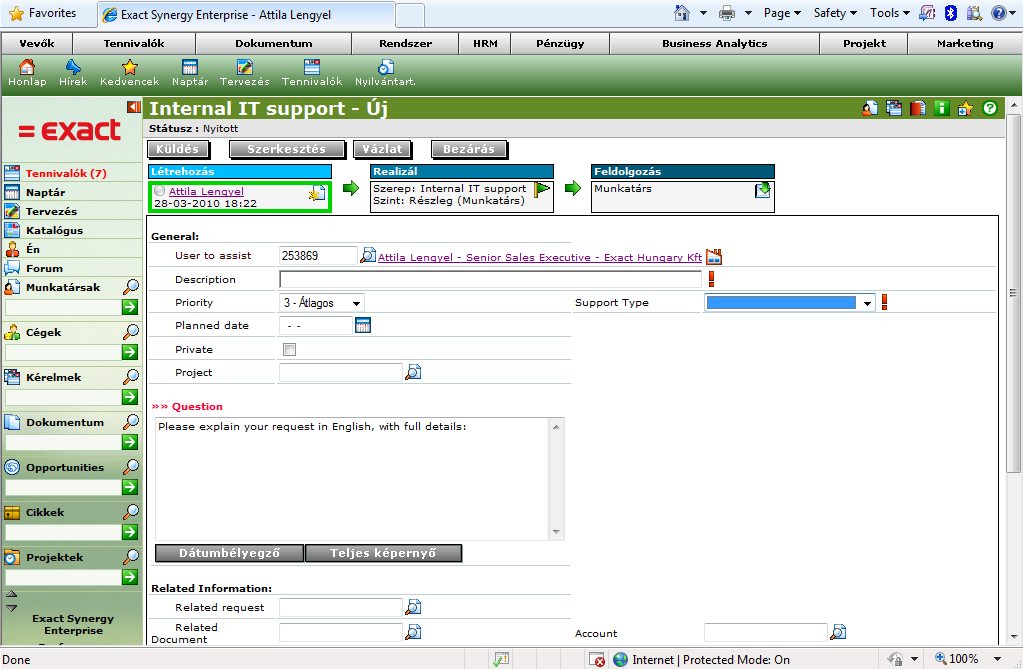Click the Teljes képernyő button
1023x670 pixels.
pyautogui.click(x=383, y=553)
